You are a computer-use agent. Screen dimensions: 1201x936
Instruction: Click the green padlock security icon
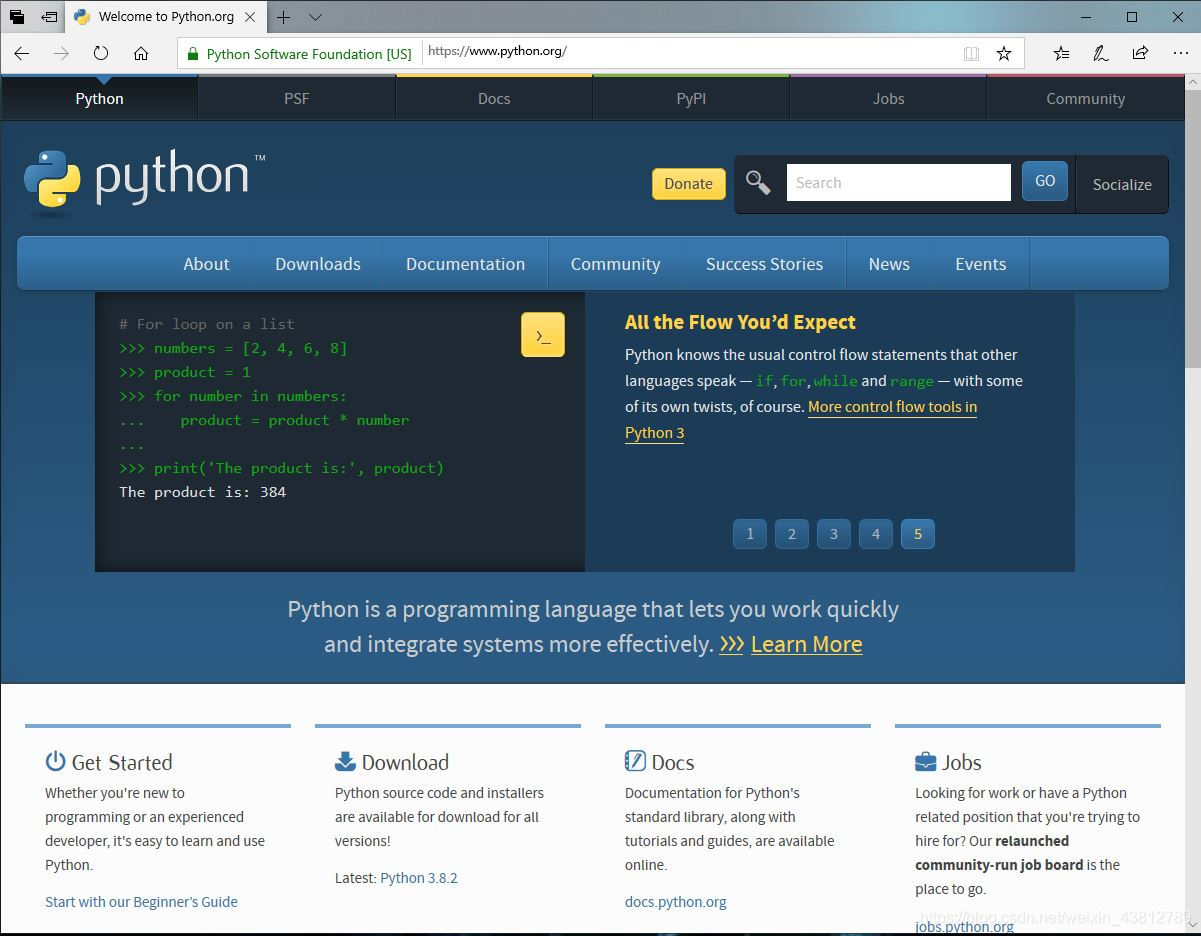193,53
